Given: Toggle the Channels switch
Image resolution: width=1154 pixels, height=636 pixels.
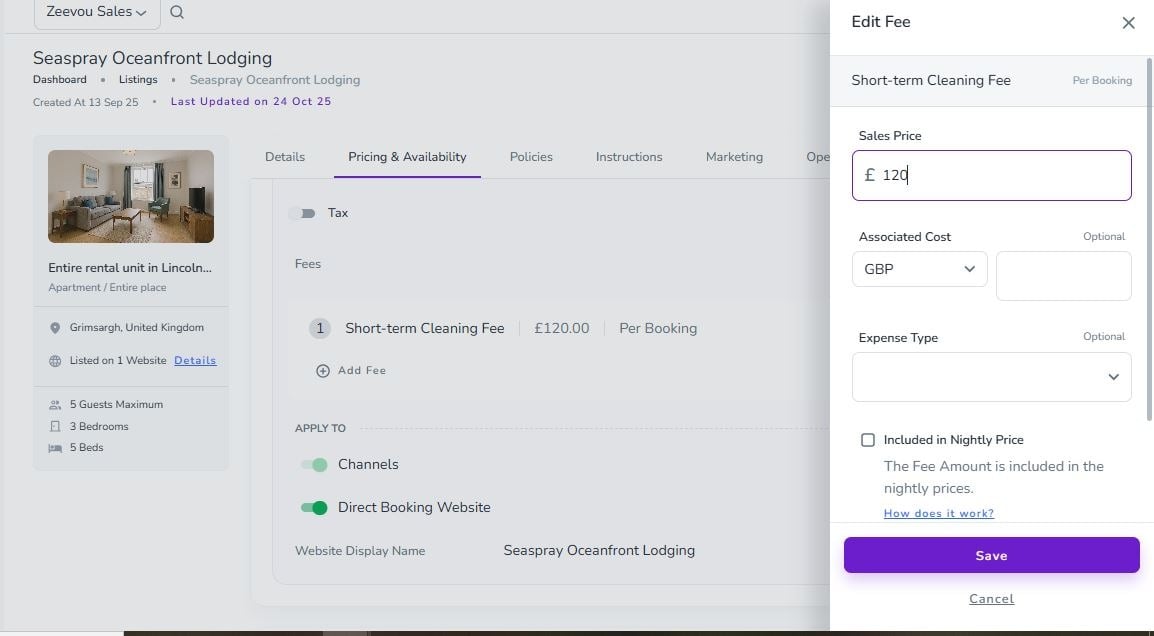Looking at the screenshot, I should 314,465.
